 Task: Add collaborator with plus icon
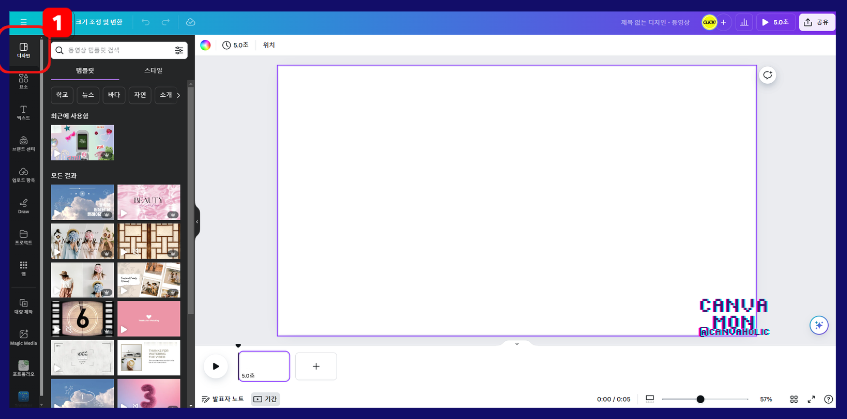click(723, 22)
